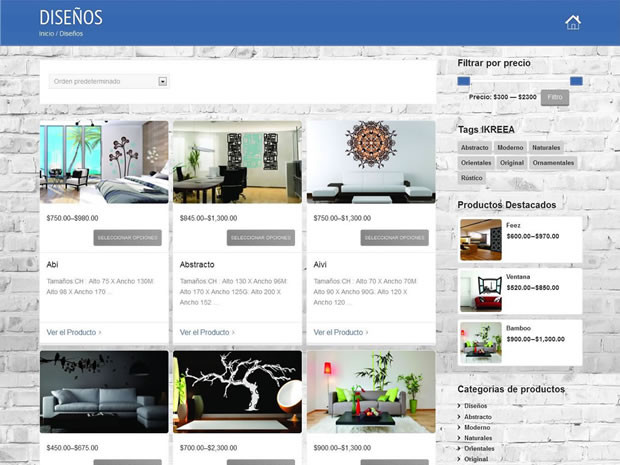This screenshot has height=465, width=620.
Task: Click Ver el Producto under Aivi
Action: click(x=341, y=333)
